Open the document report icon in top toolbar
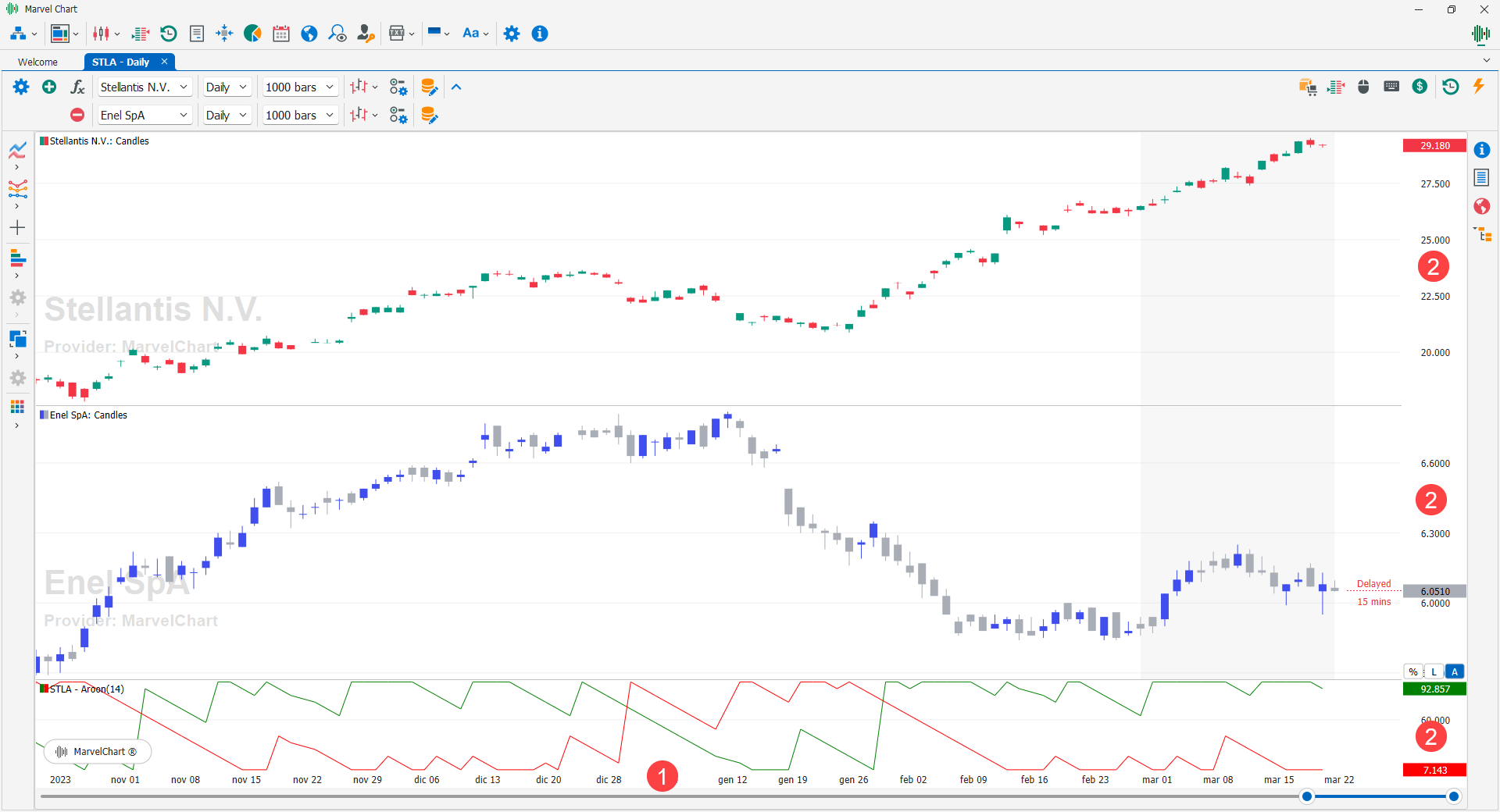 point(197,34)
